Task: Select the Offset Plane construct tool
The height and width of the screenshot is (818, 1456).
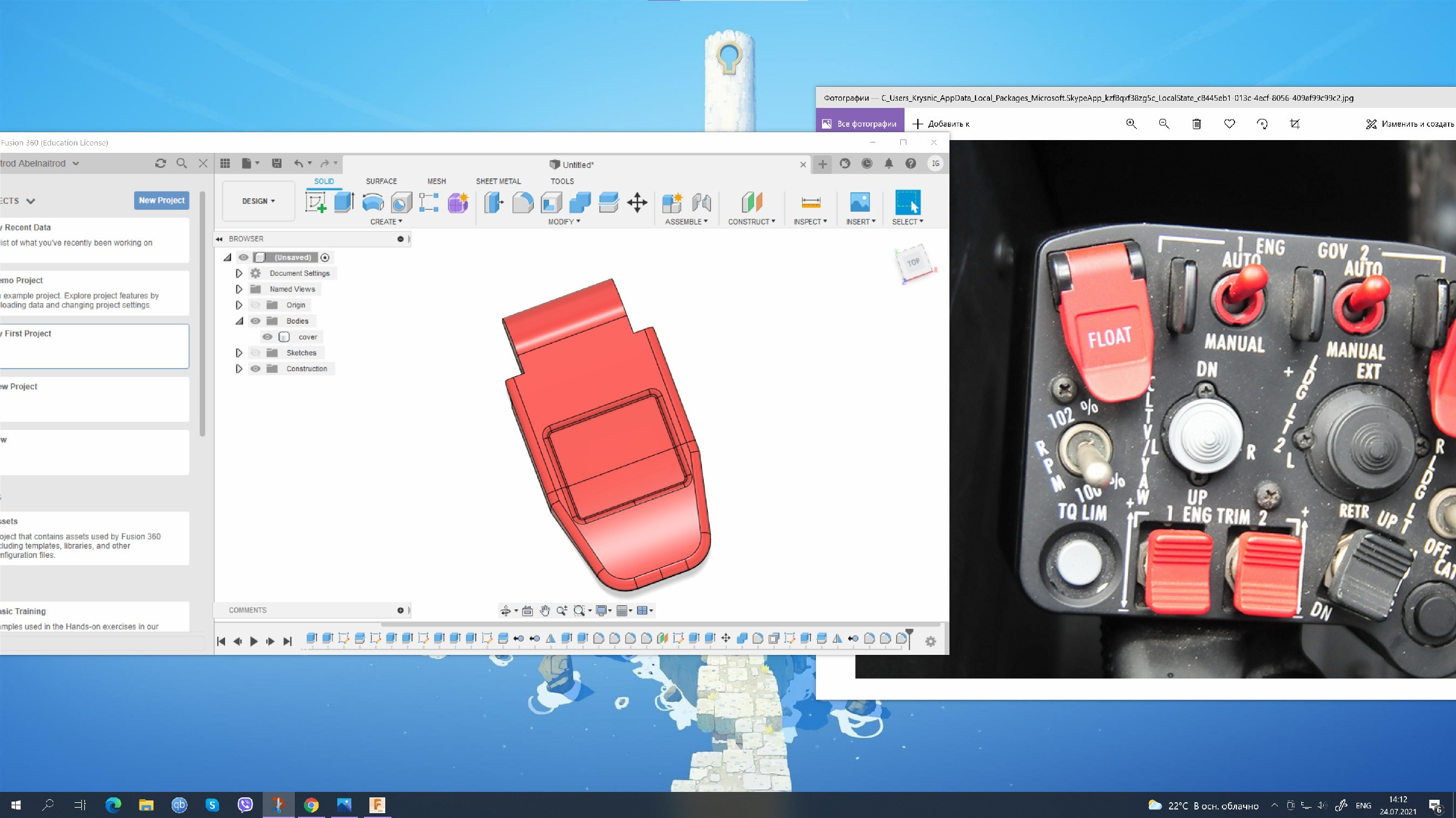Action: [x=752, y=202]
